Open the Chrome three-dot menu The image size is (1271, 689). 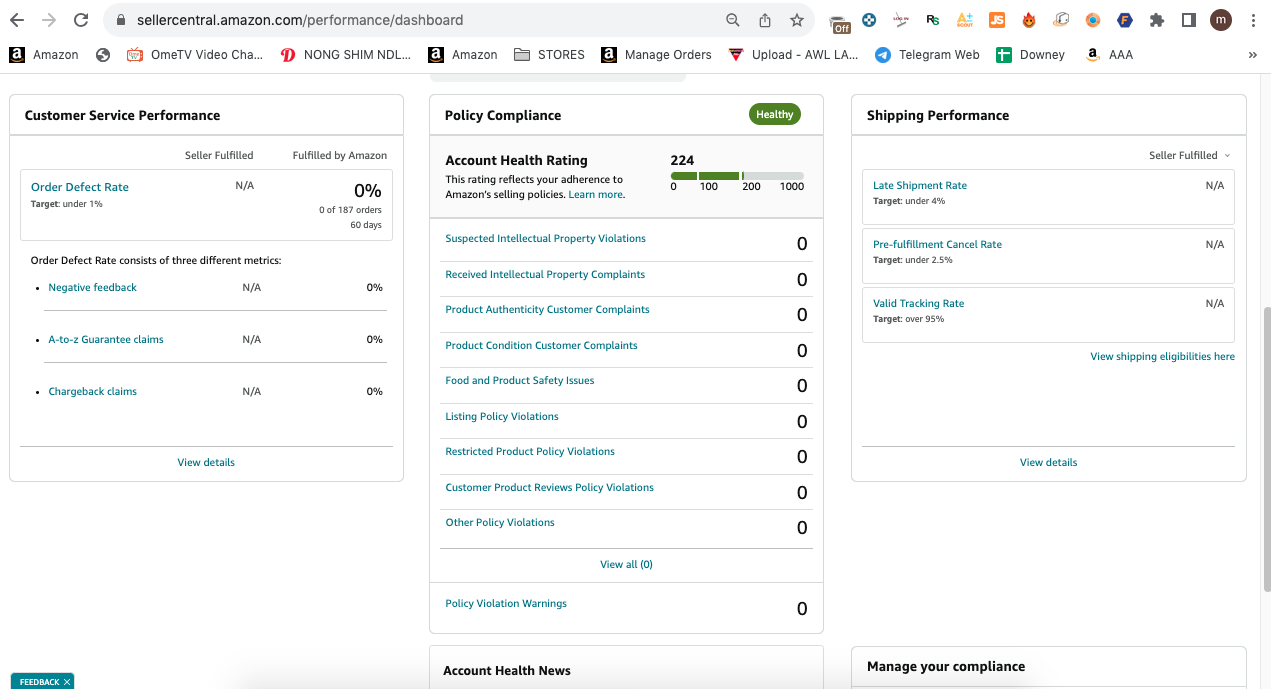tap(1253, 20)
